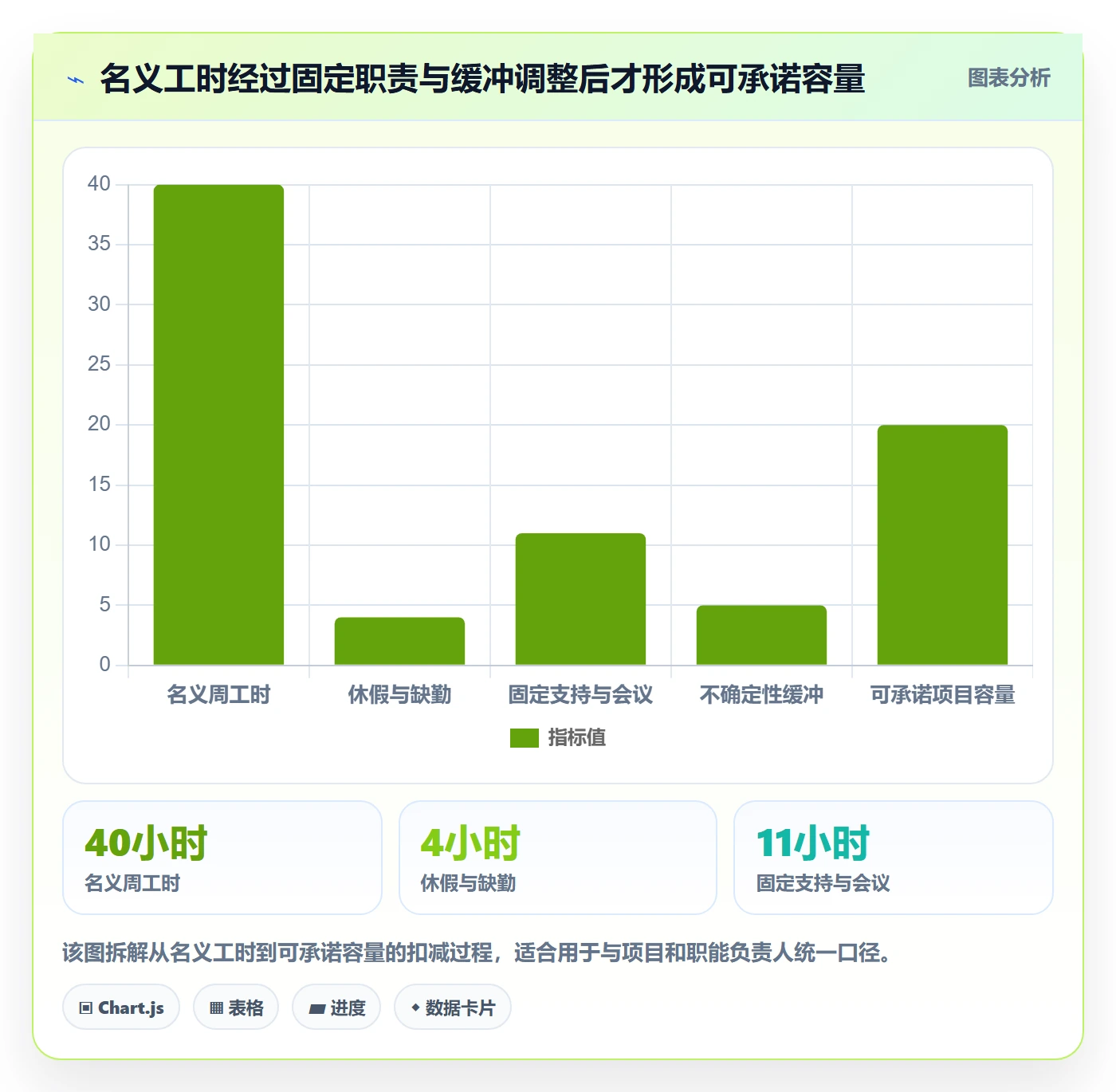Screen dimensions: 1116x1092
Task: Click the 11小时 stat value
Action: (x=812, y=843)
